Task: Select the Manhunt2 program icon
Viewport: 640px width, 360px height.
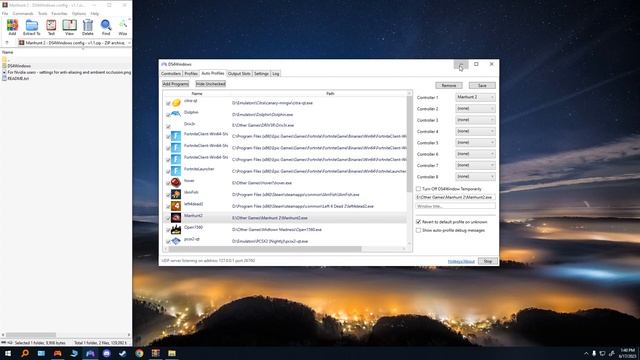Action: click(176, 218)
